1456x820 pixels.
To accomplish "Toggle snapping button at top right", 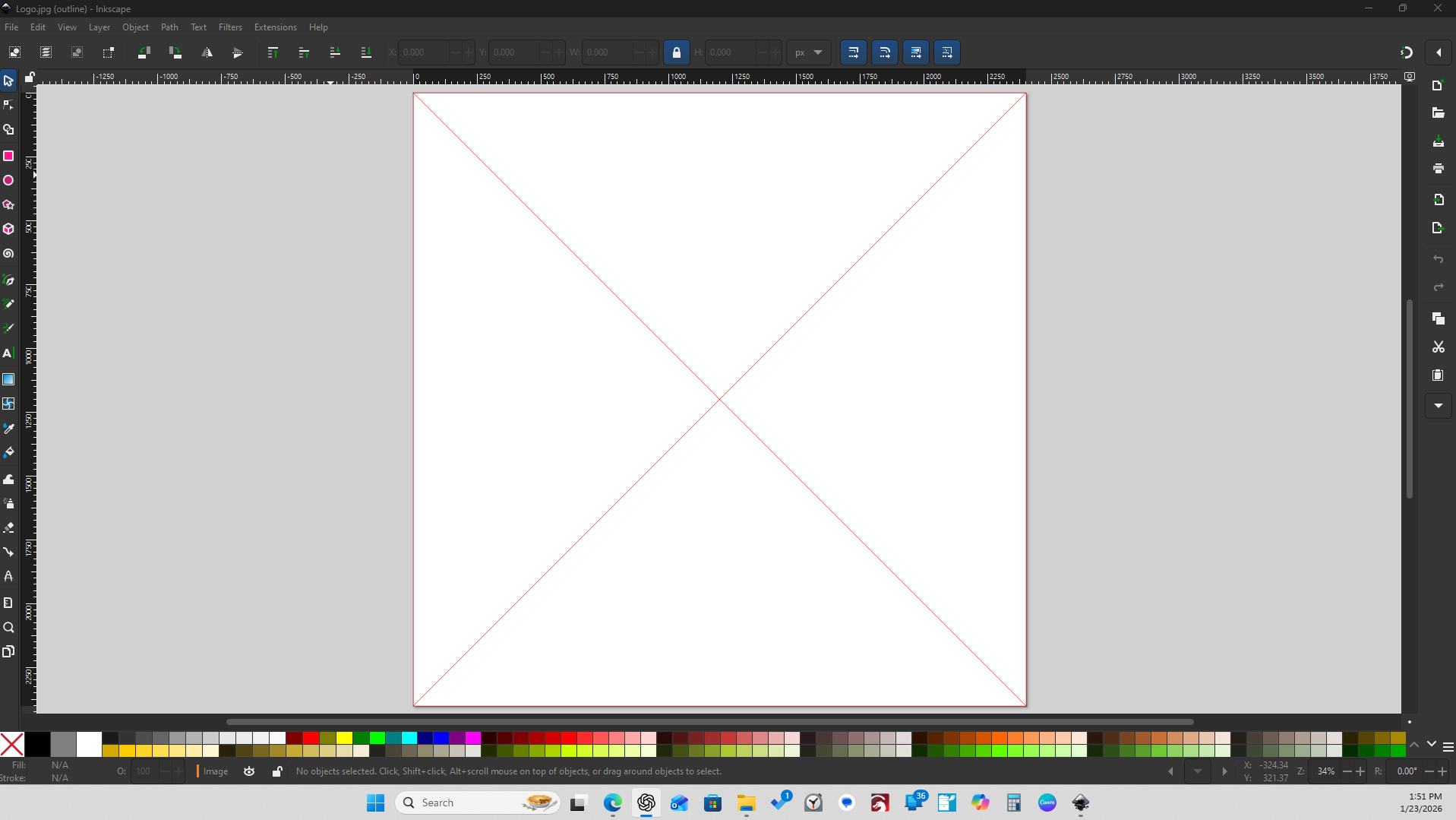I will pos(1407,52).
